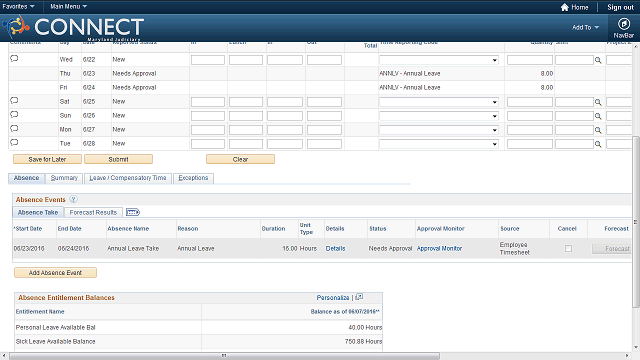This screenshot has width=640, height=360.
Task: Click the CONNECT Maryland Judiciary logo
Action: (x=74, y=28)
